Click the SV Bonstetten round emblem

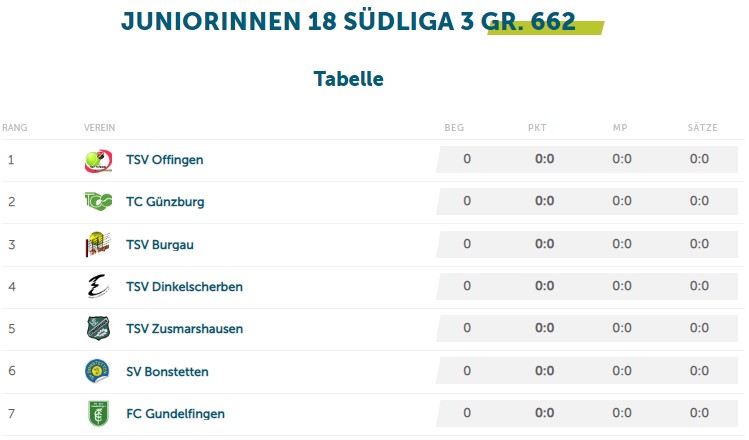97,371
